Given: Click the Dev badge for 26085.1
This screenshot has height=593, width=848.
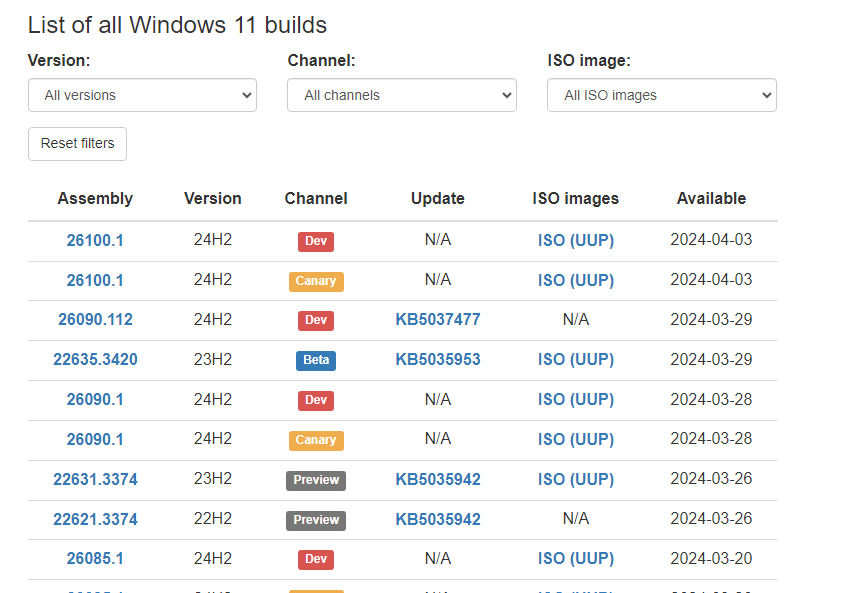Looking at the screenshot, I should coord(316,559).
